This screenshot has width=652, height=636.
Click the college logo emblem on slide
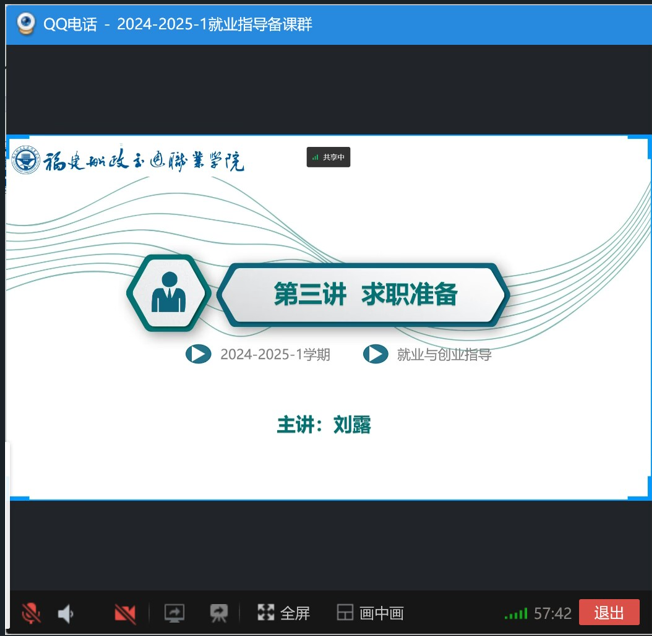point(26,160)
